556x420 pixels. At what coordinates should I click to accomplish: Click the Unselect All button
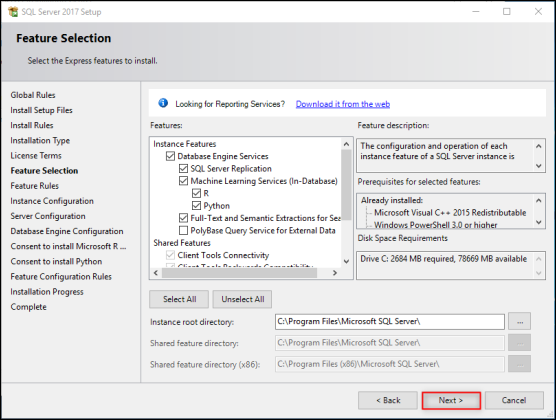[243, 299]
